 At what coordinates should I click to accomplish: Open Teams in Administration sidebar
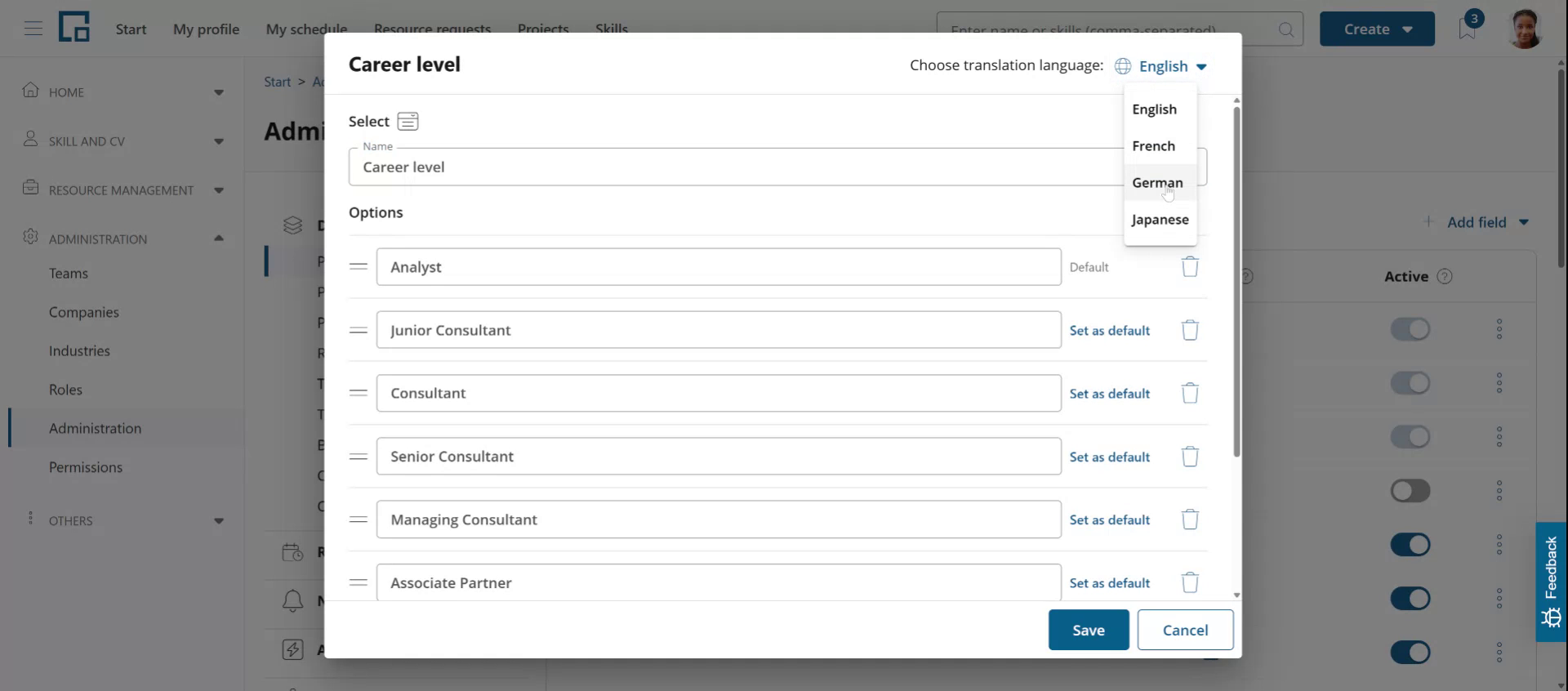click(69, 274)
